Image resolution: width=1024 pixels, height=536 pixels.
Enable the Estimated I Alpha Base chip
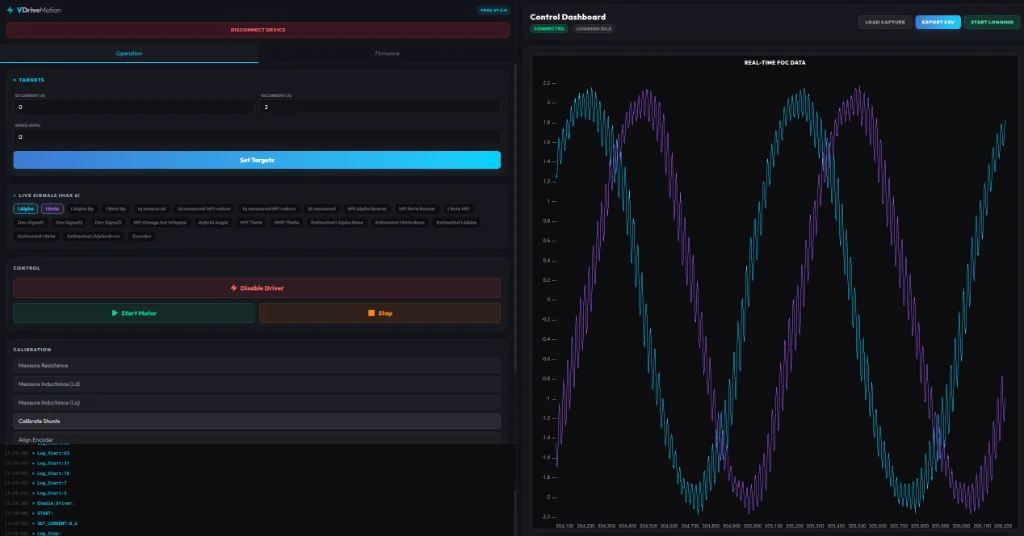tap(337, 223)
